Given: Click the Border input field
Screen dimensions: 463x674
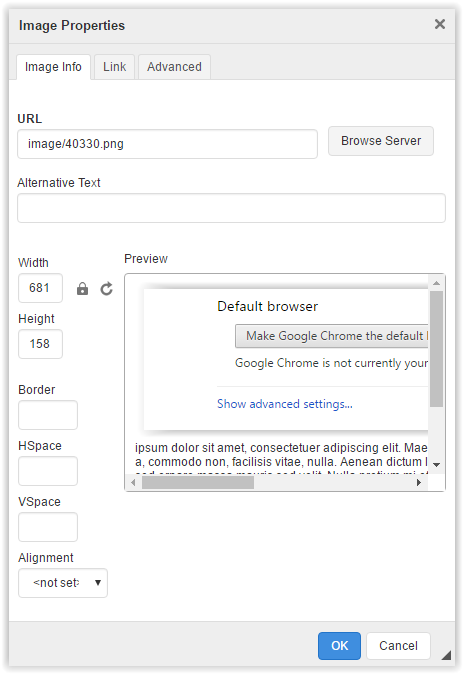Looking at the screenshot, I should [x=48, y=415].
